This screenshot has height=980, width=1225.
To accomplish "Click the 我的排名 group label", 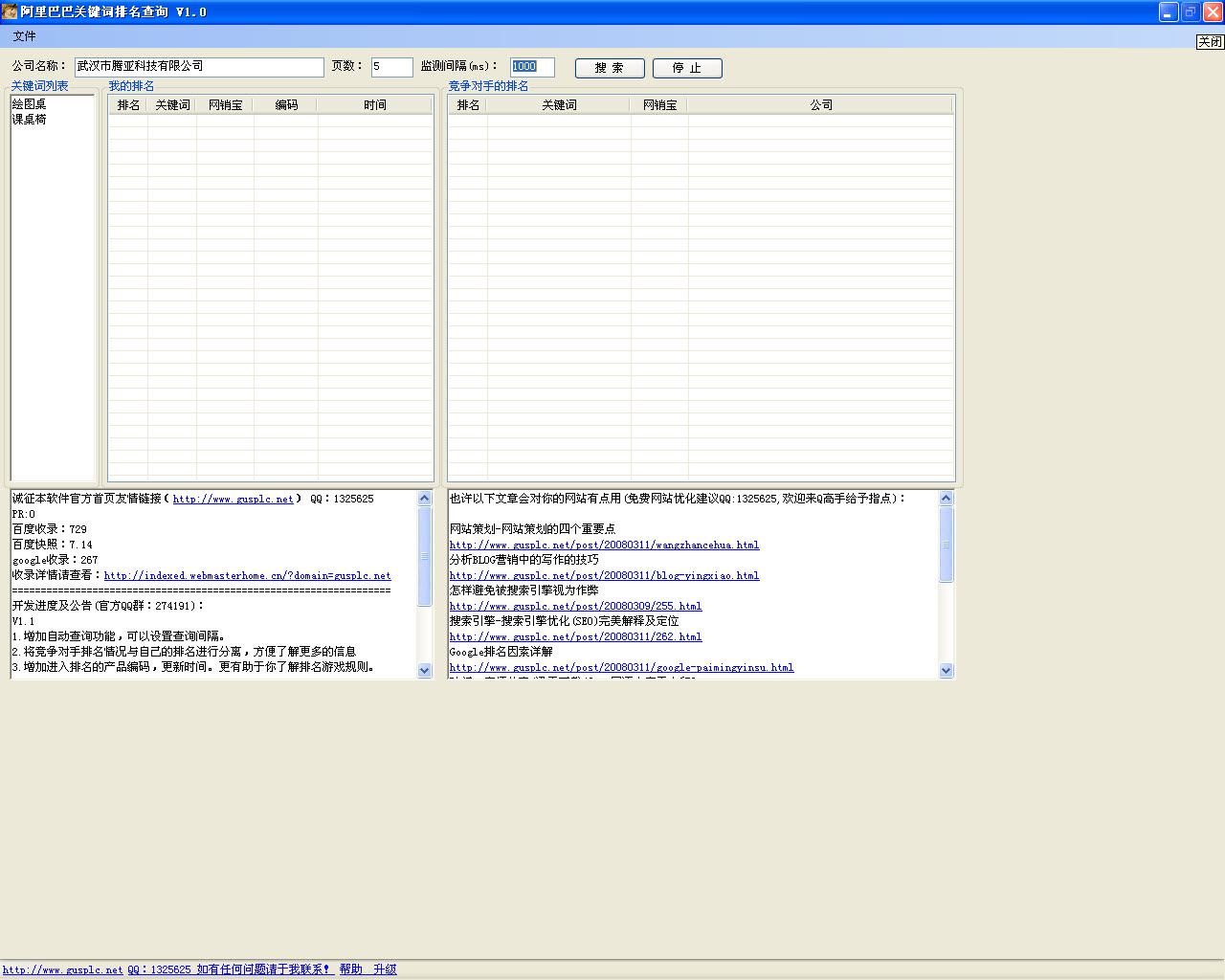I will (x=131, y=86).
